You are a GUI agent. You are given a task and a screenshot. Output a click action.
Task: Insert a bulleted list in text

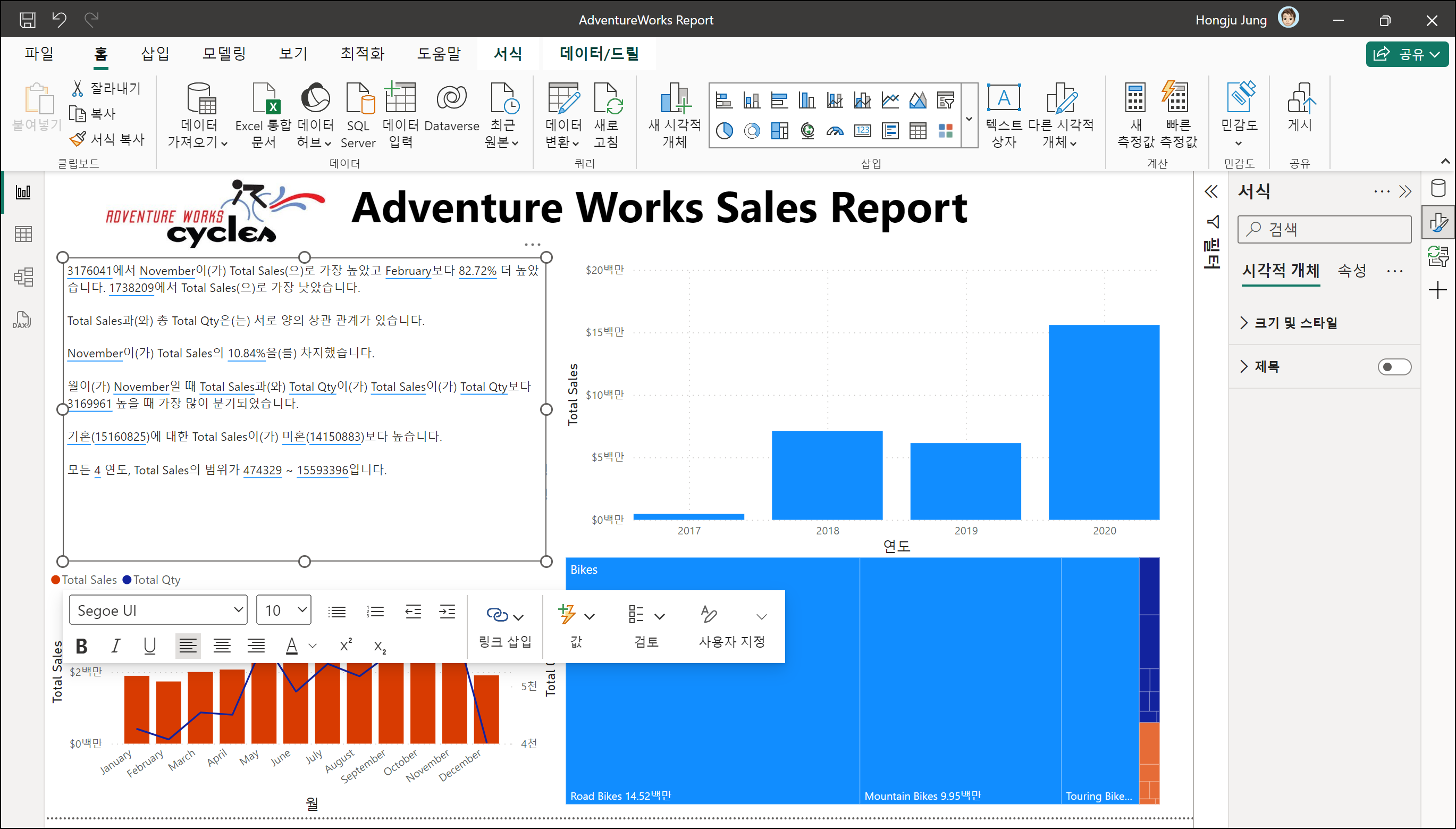click(x=337, y=612)
